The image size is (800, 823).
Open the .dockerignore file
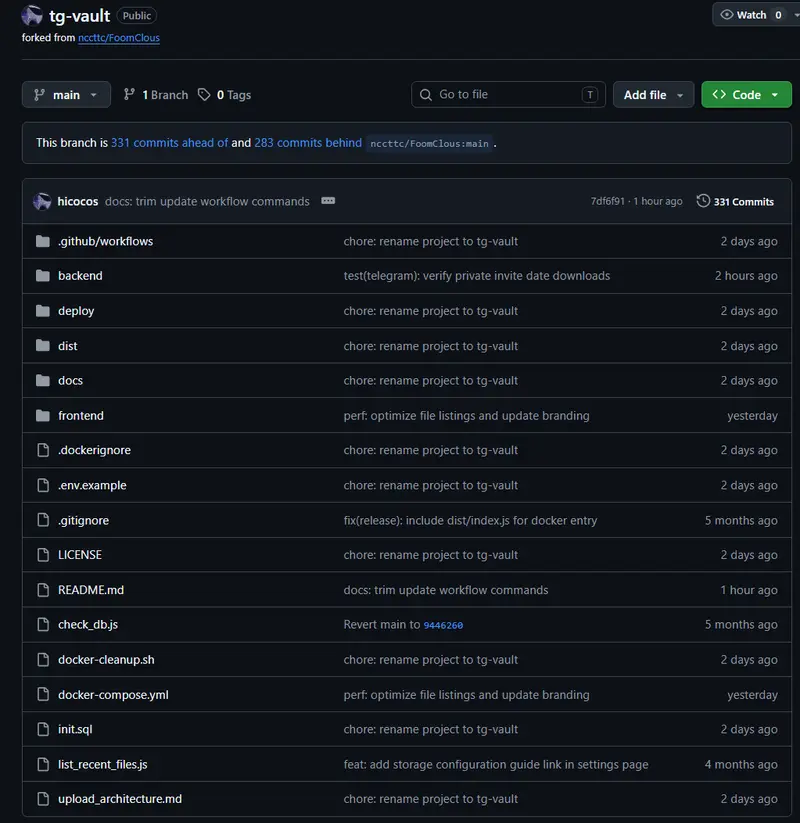tap(94, 450)
